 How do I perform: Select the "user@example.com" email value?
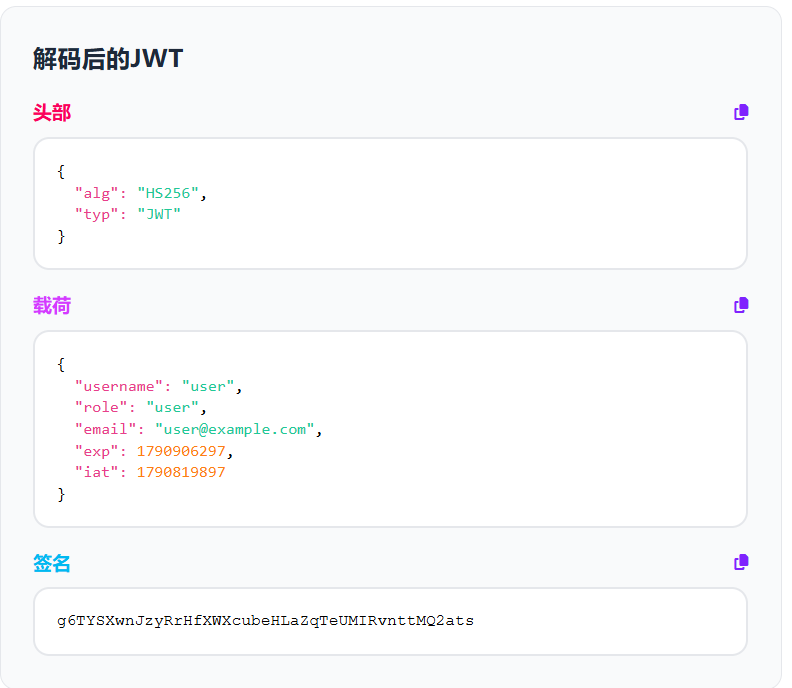235,429
